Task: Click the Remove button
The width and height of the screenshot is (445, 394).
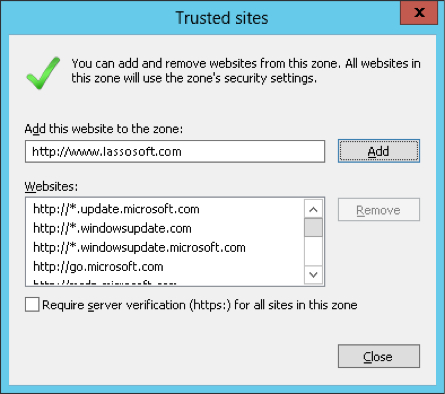Action: [379, 210]
